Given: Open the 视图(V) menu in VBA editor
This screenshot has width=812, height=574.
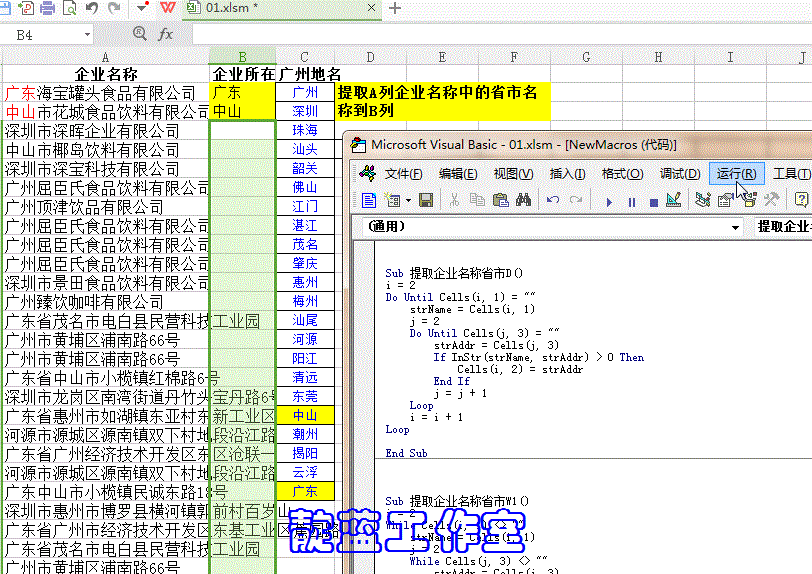Looking at the screenshot, I should point(513,174).
